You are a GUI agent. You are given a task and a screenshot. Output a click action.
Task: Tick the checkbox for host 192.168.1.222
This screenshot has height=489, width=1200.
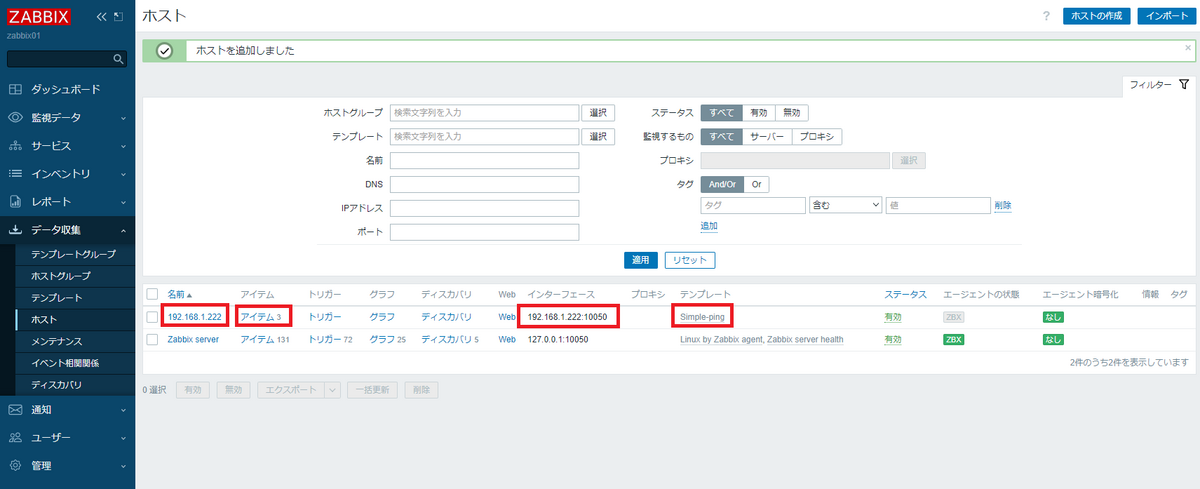(152, 316)
